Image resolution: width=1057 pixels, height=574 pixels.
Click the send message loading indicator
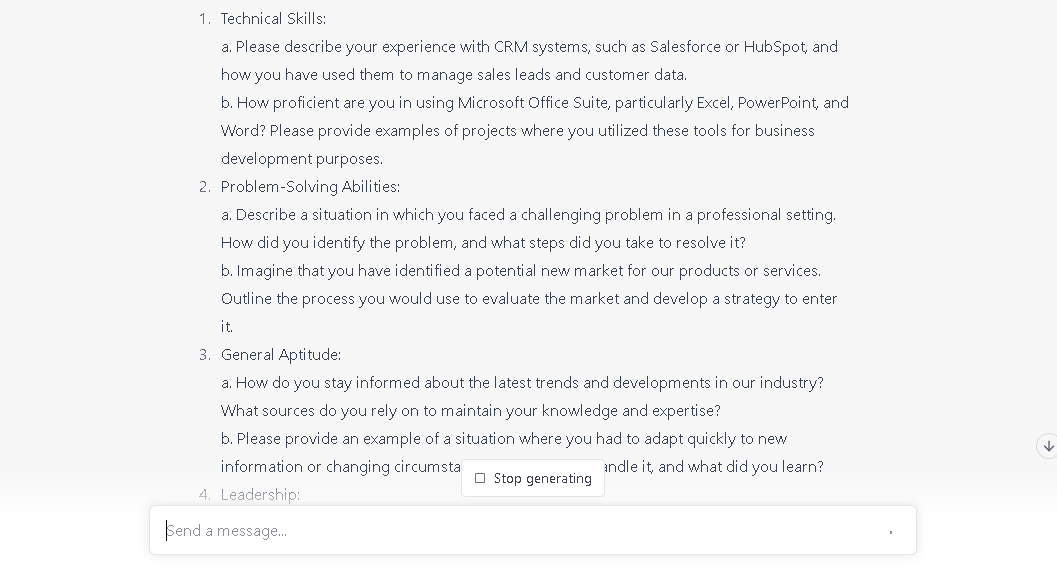[x=890, y=532]
